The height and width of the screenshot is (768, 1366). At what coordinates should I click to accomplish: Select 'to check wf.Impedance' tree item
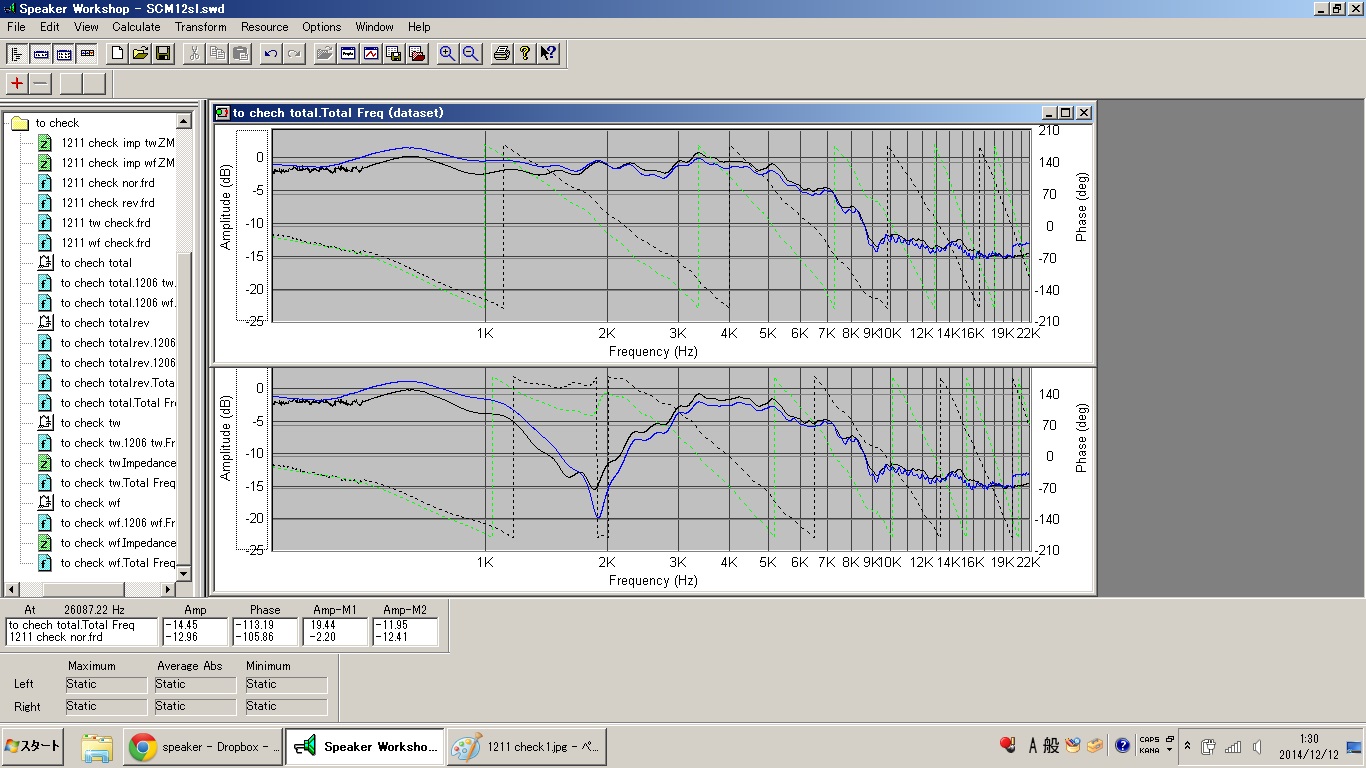pos(117,543)
